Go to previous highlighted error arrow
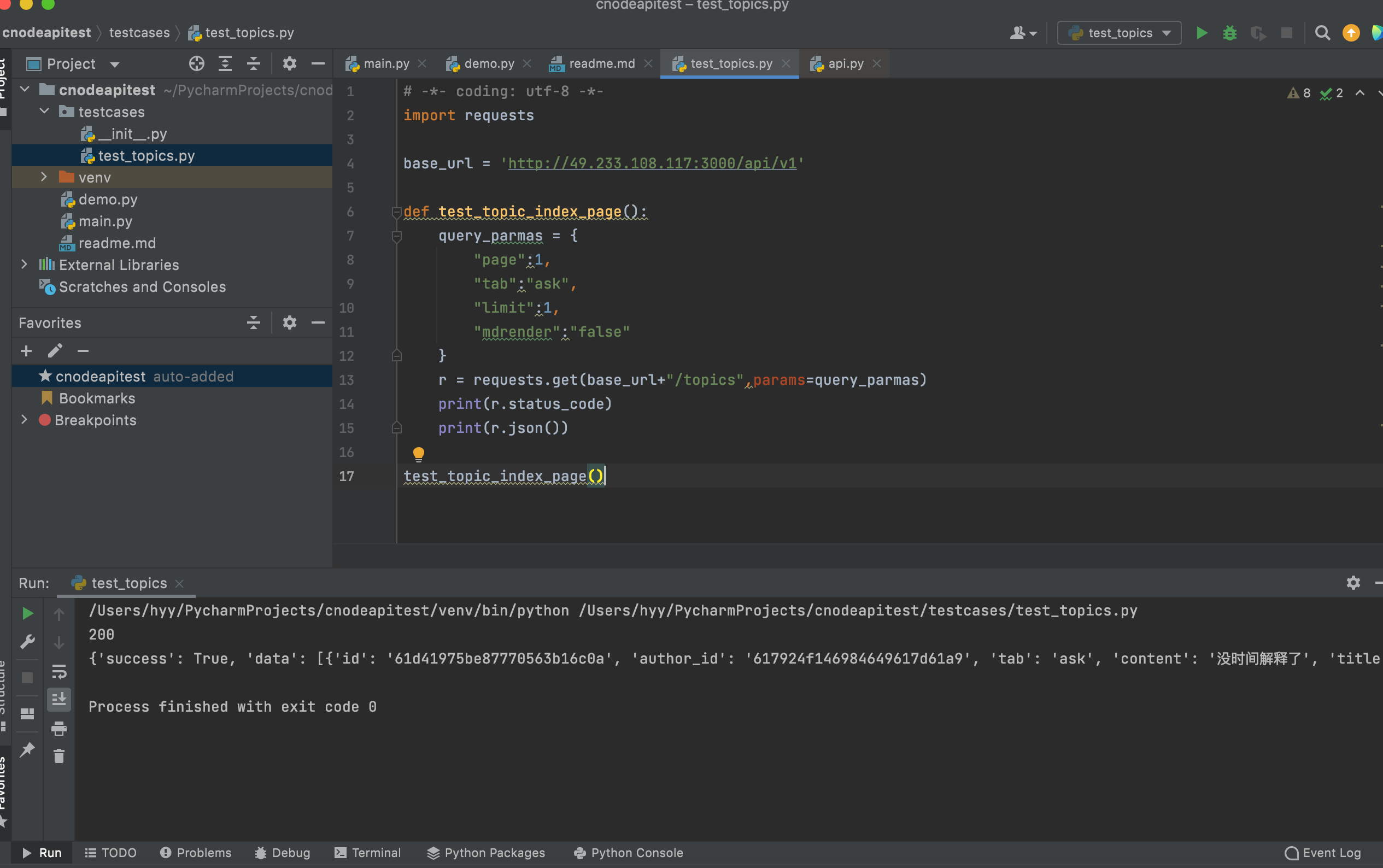This screenshot has width=1383, height=868. (x=1359, y=93)
